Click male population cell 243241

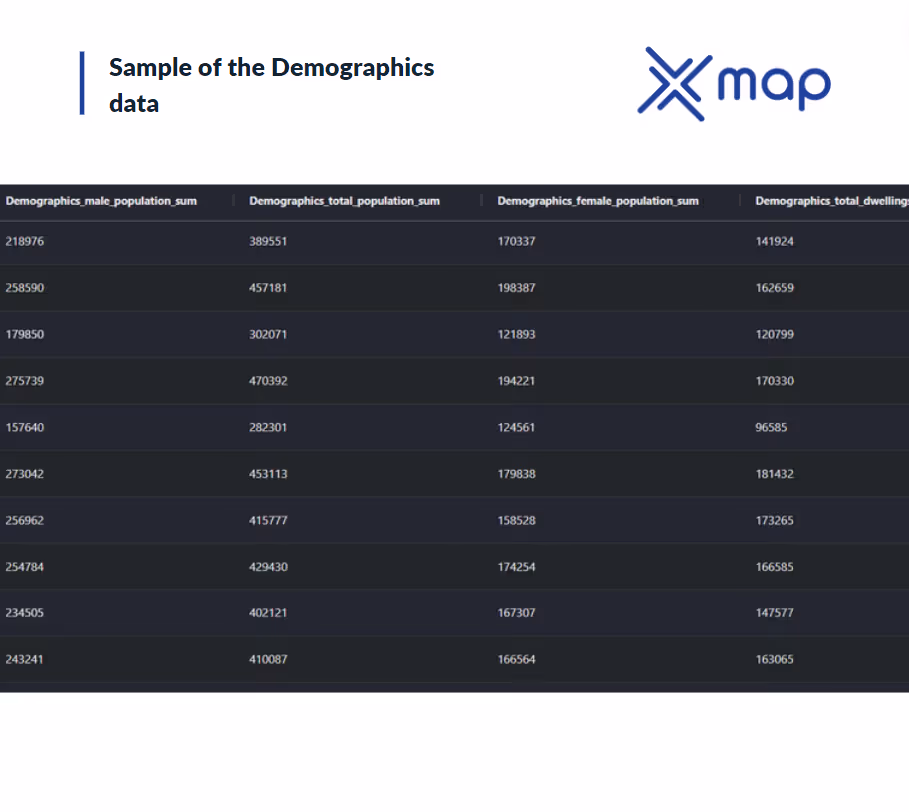25,659
